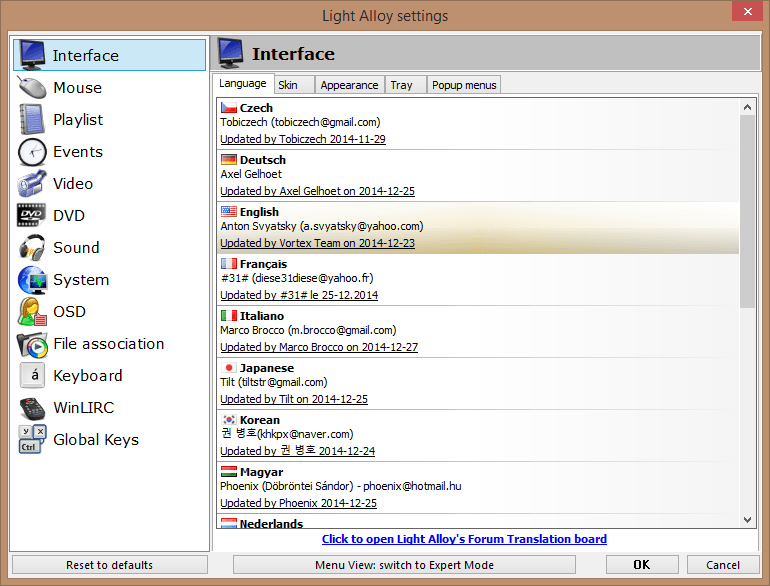This screenshot has width=770, height=586.
Task: Open the DVD settings icon
Action: click(32, 216)
